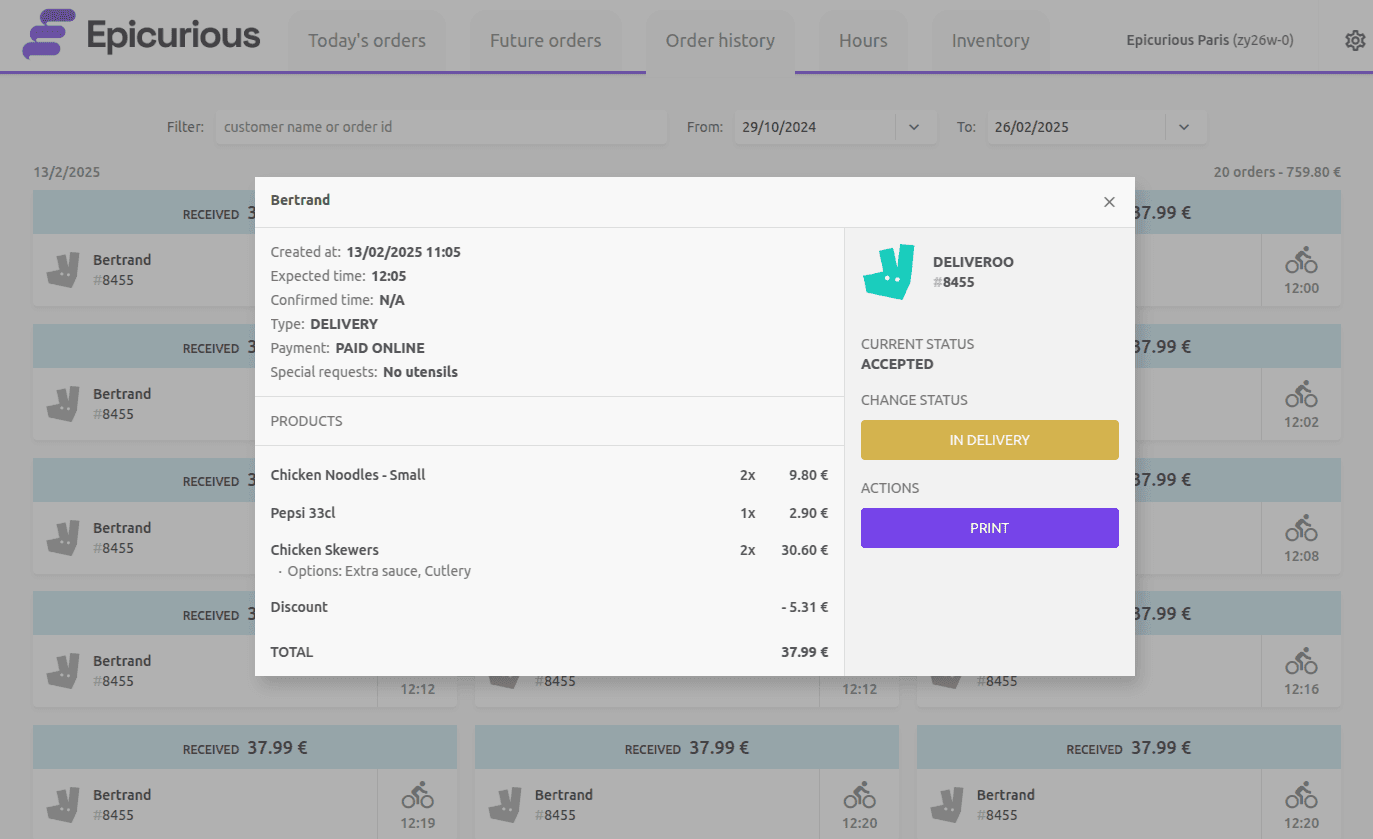The height and width of the screenshot is (839, 1373).
Task: Open the Inventory tab
Action: [x=990, y=41]
